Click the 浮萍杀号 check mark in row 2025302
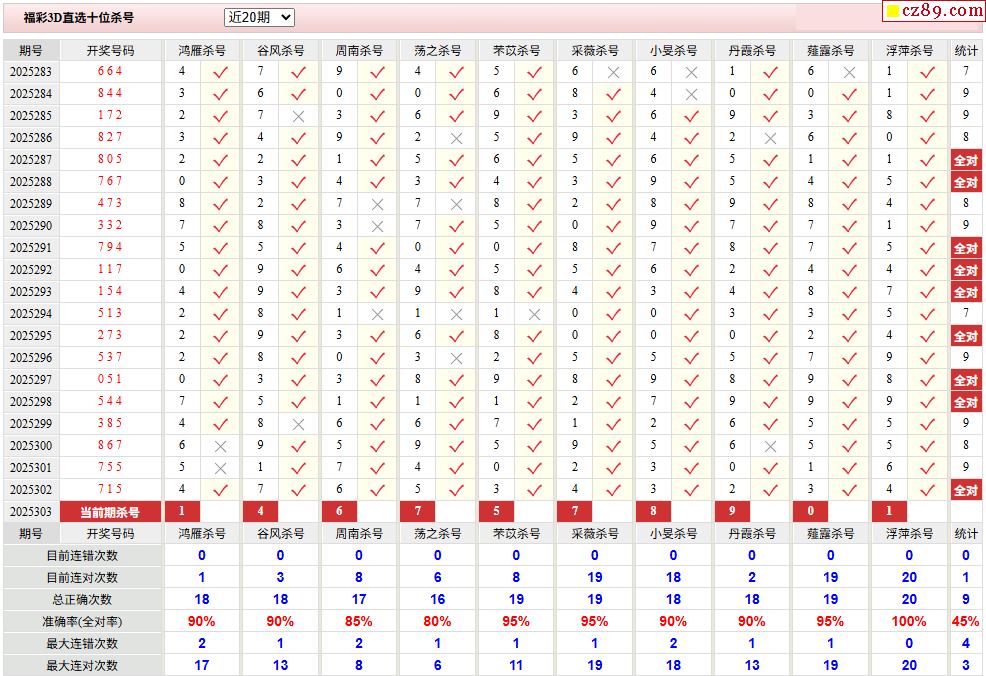This screenshot has width=986, height=676. pyautogui.click(x=927, y=490)
